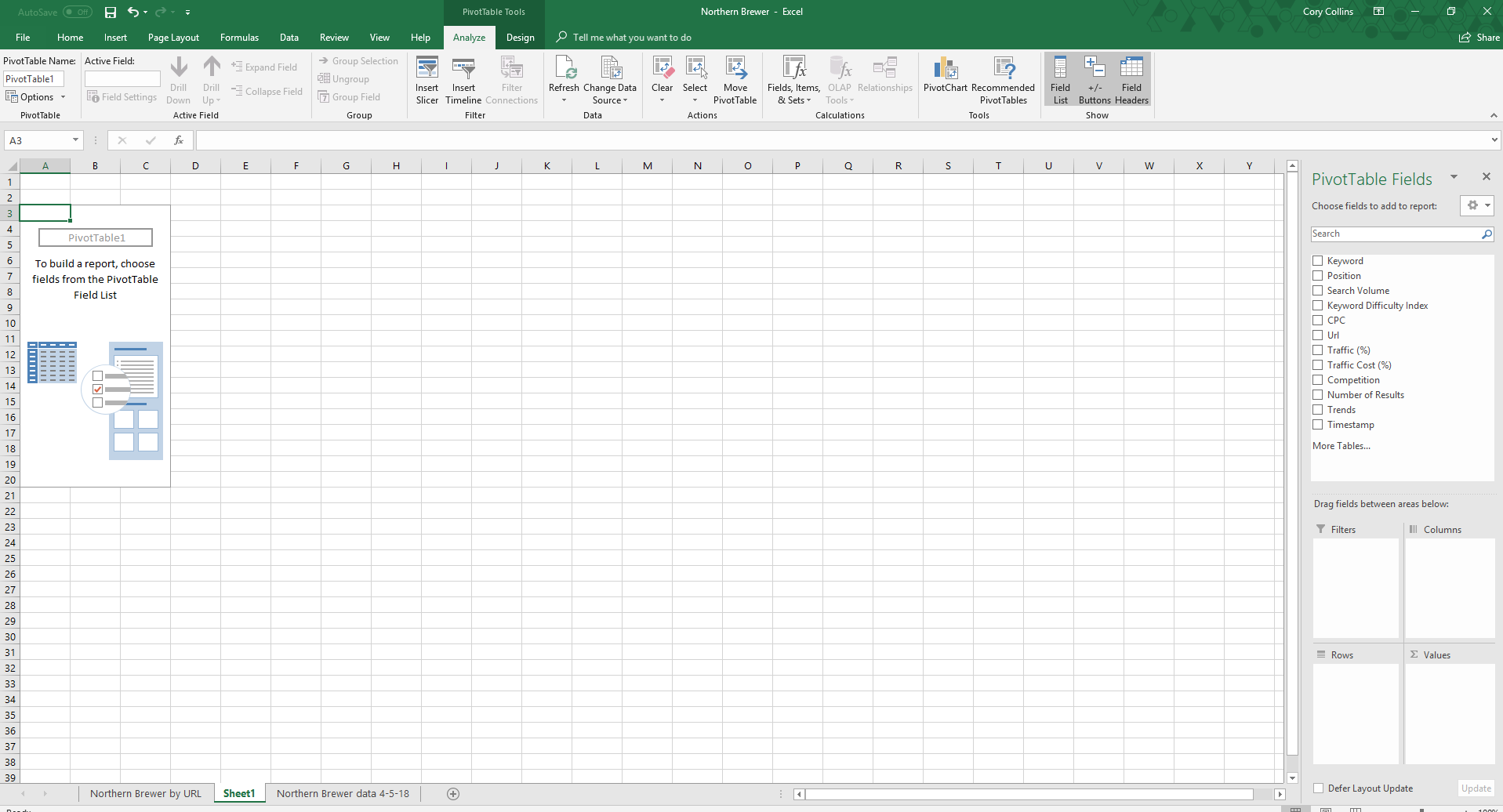Viewport: 1503px width, 812px height.
Task: Check the Keyword field checkbox
Action: pos(1317,260)
